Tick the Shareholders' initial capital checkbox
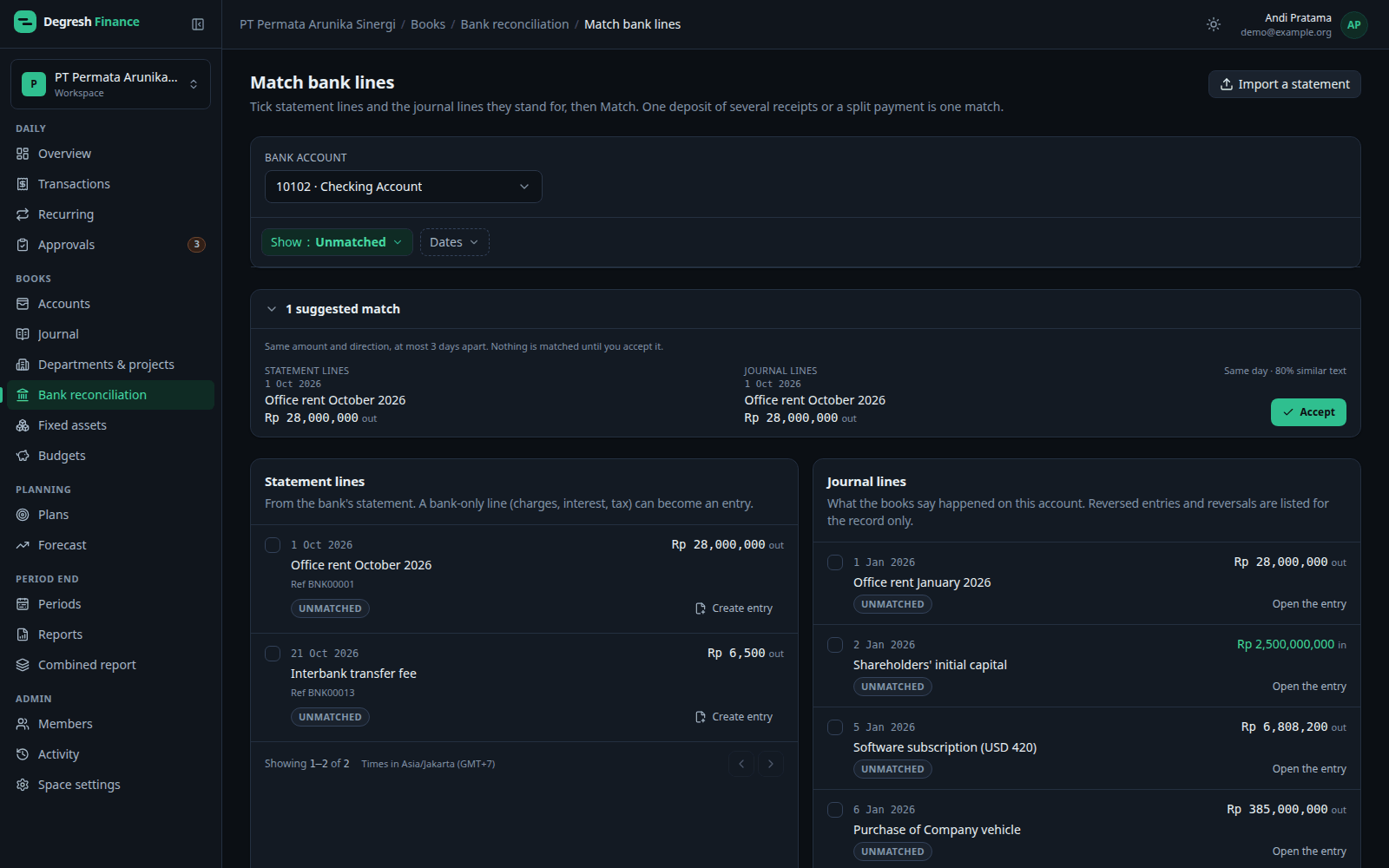The image size is (1389, 868). 835,645
